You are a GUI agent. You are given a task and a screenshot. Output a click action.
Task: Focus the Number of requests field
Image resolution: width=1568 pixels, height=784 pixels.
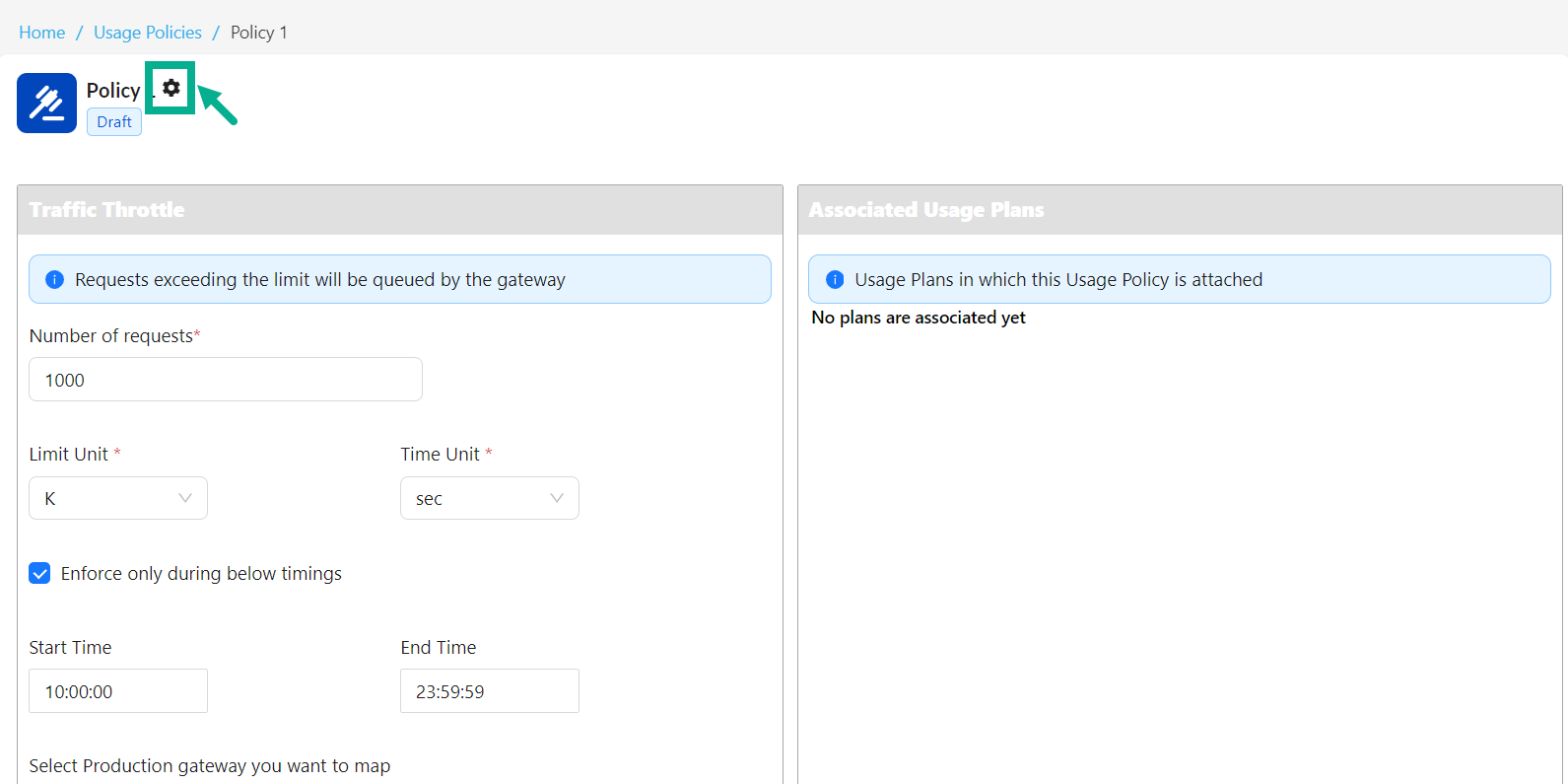click(226, 380)
